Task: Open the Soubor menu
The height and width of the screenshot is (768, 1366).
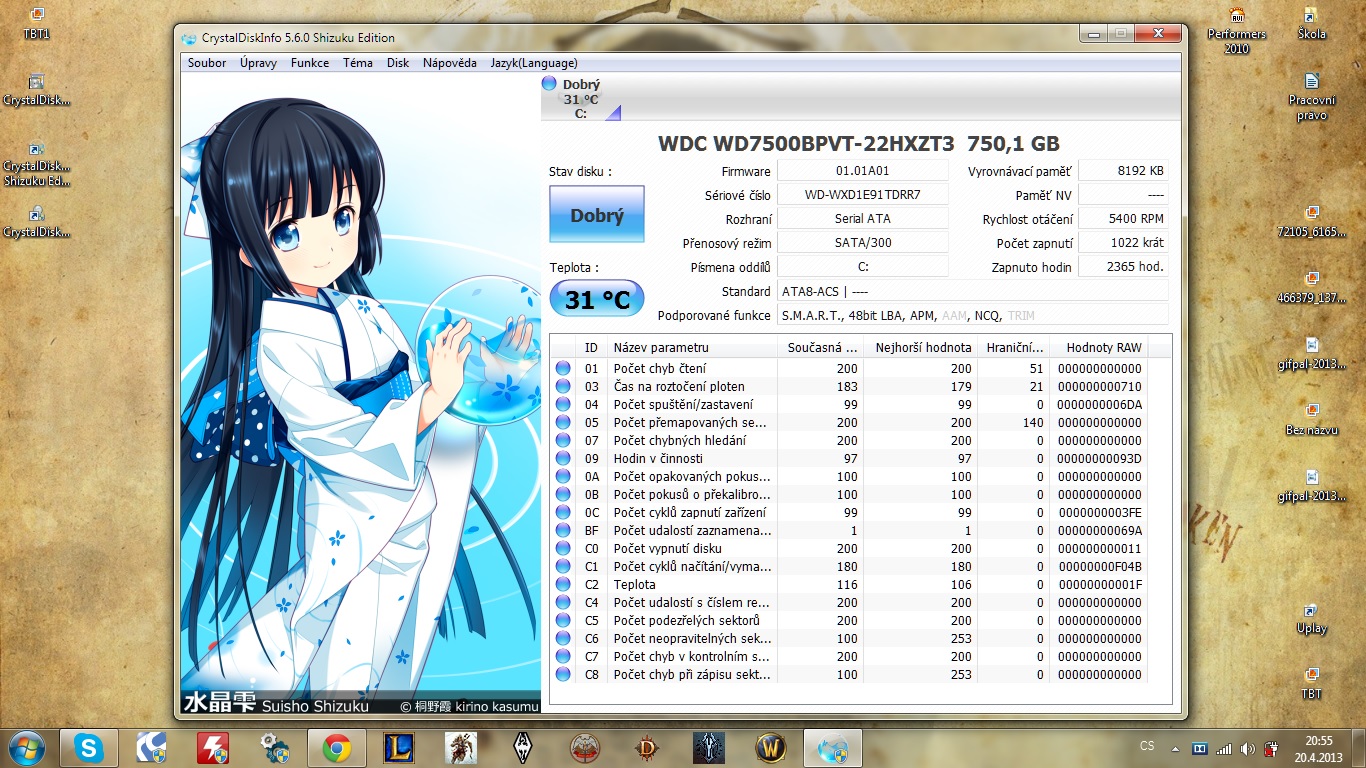Action: coord(207,63)
